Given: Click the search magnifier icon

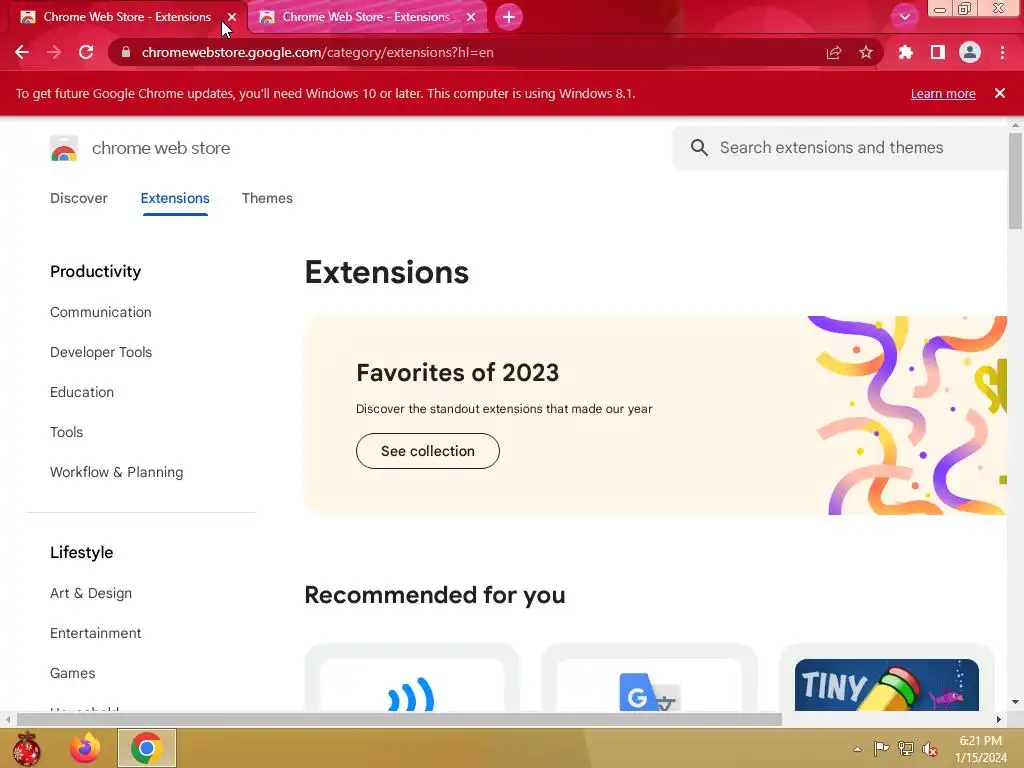Looking at the screenshot, I should click(699, 148).
